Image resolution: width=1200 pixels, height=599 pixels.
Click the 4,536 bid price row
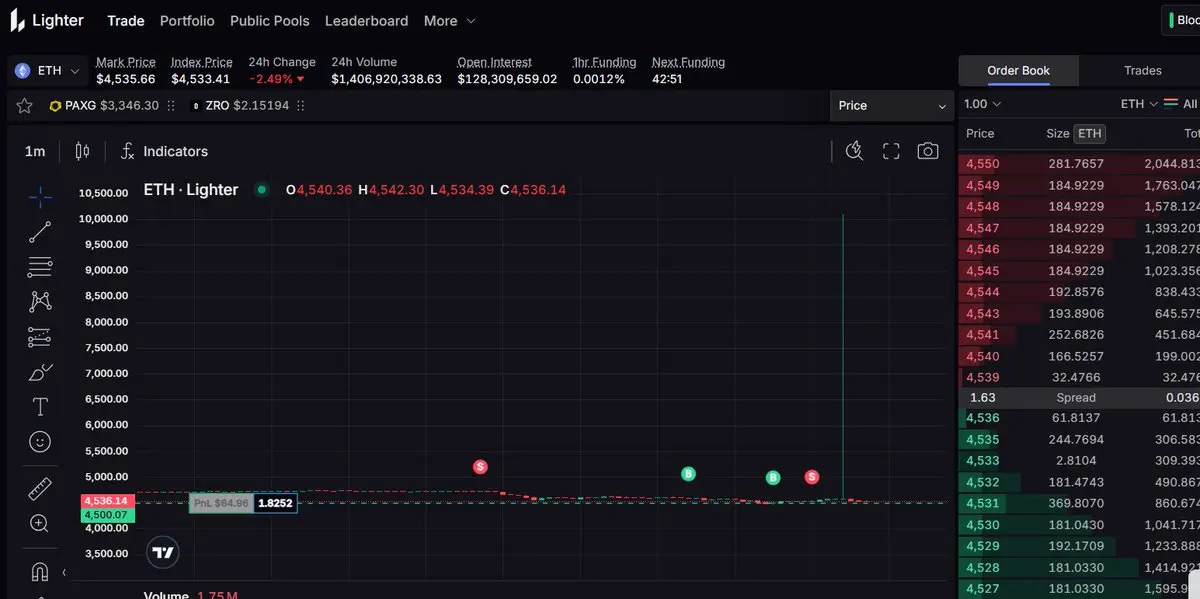click(1079, 418)
